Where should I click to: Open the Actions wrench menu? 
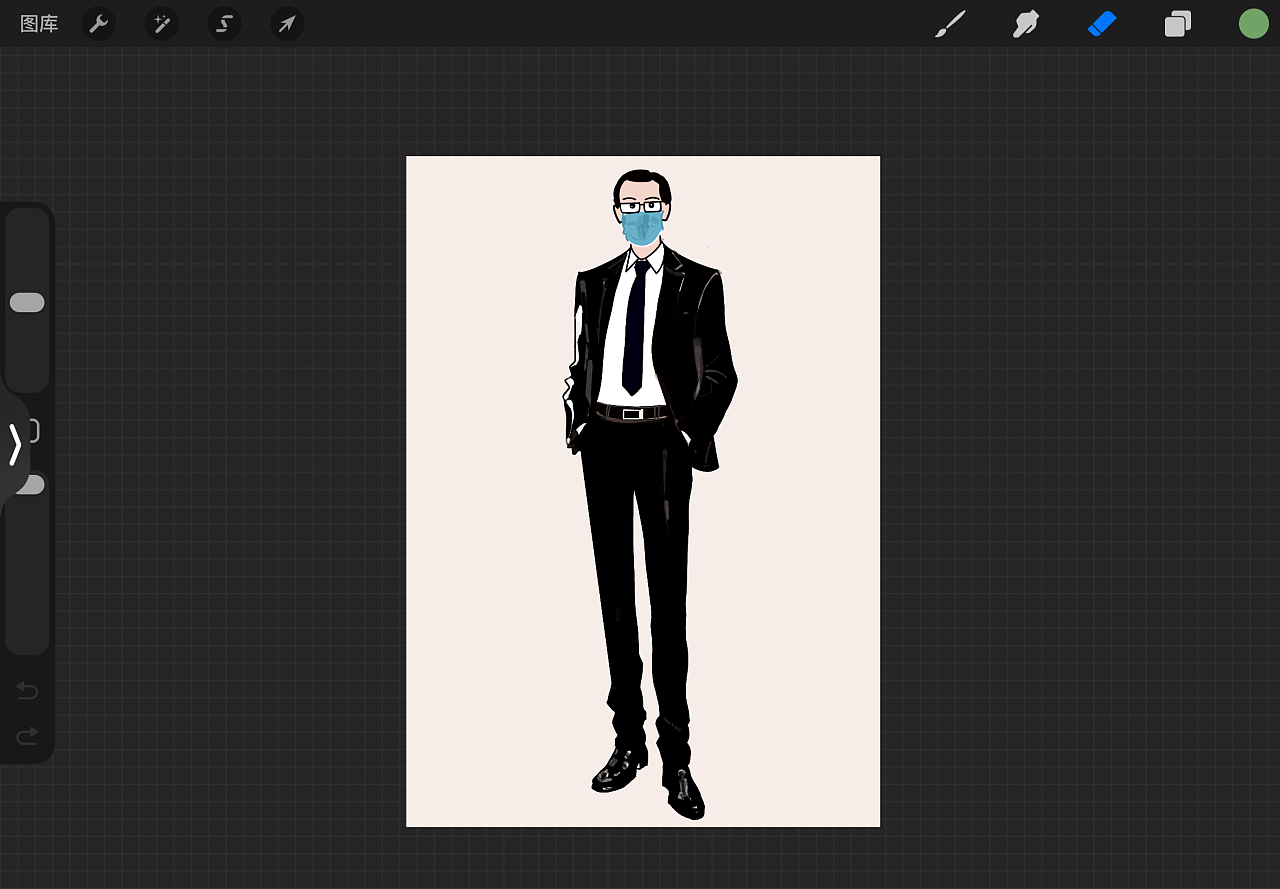click(98, 24)
